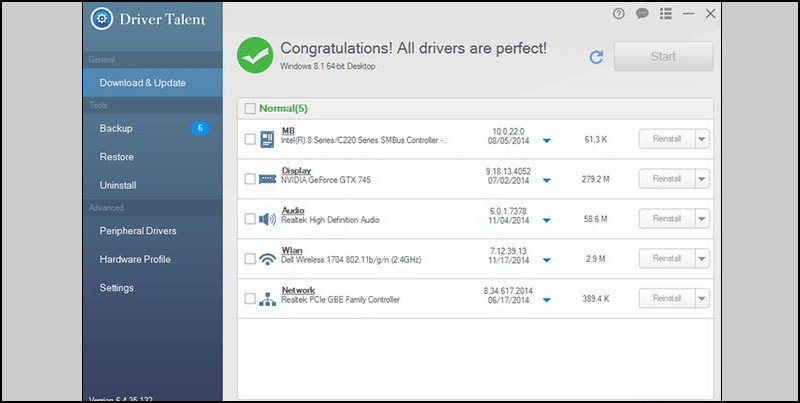Click 'Realtek High Definition Audio' text
Screen dimensions: 800x403
330,220
